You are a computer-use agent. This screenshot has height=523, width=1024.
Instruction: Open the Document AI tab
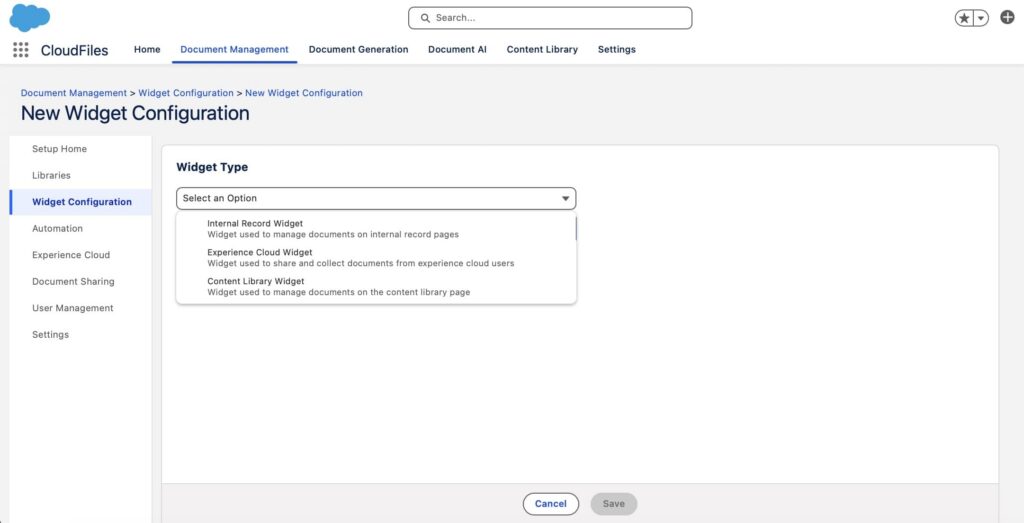[x=457, y=50]
